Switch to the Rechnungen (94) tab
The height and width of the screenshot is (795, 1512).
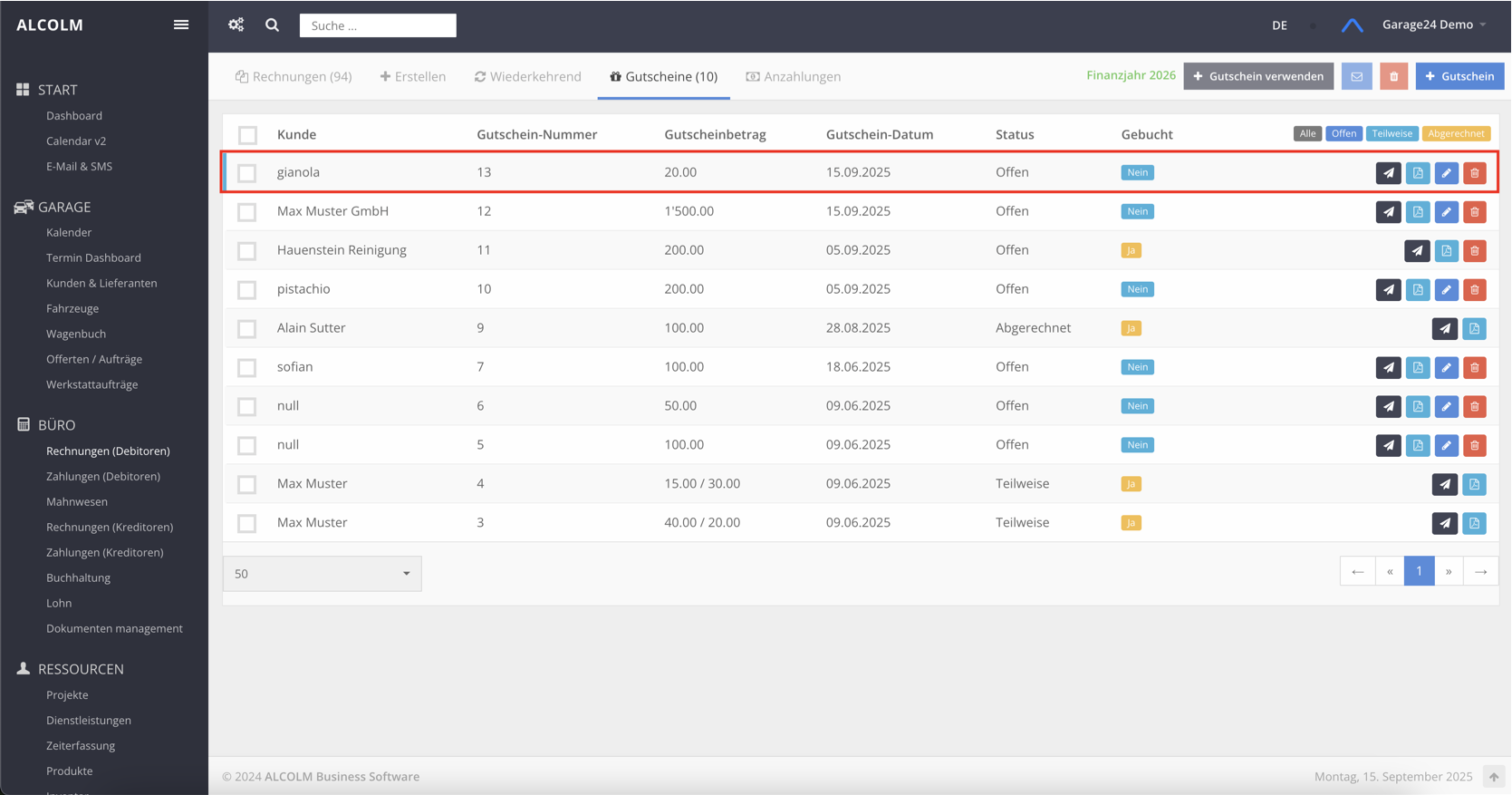click(294, 77)
